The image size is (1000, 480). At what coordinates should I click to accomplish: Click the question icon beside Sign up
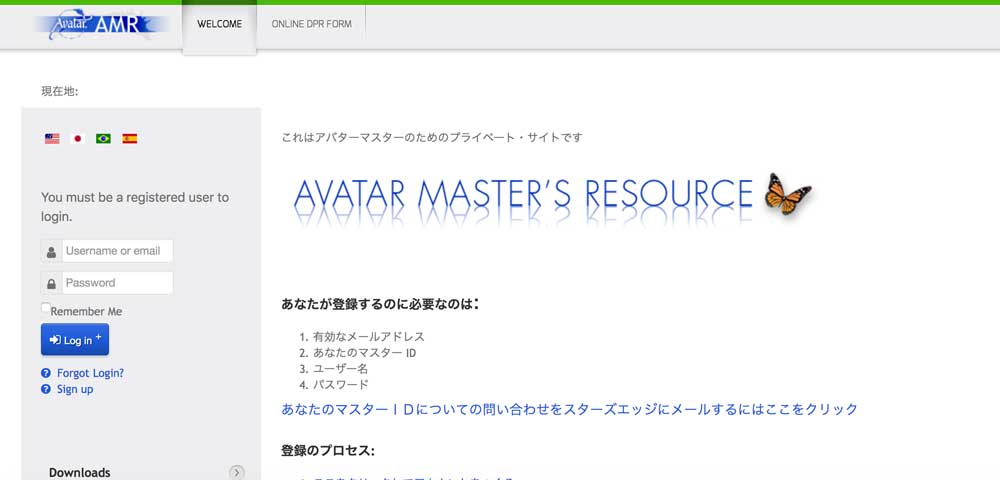[46, 389]
